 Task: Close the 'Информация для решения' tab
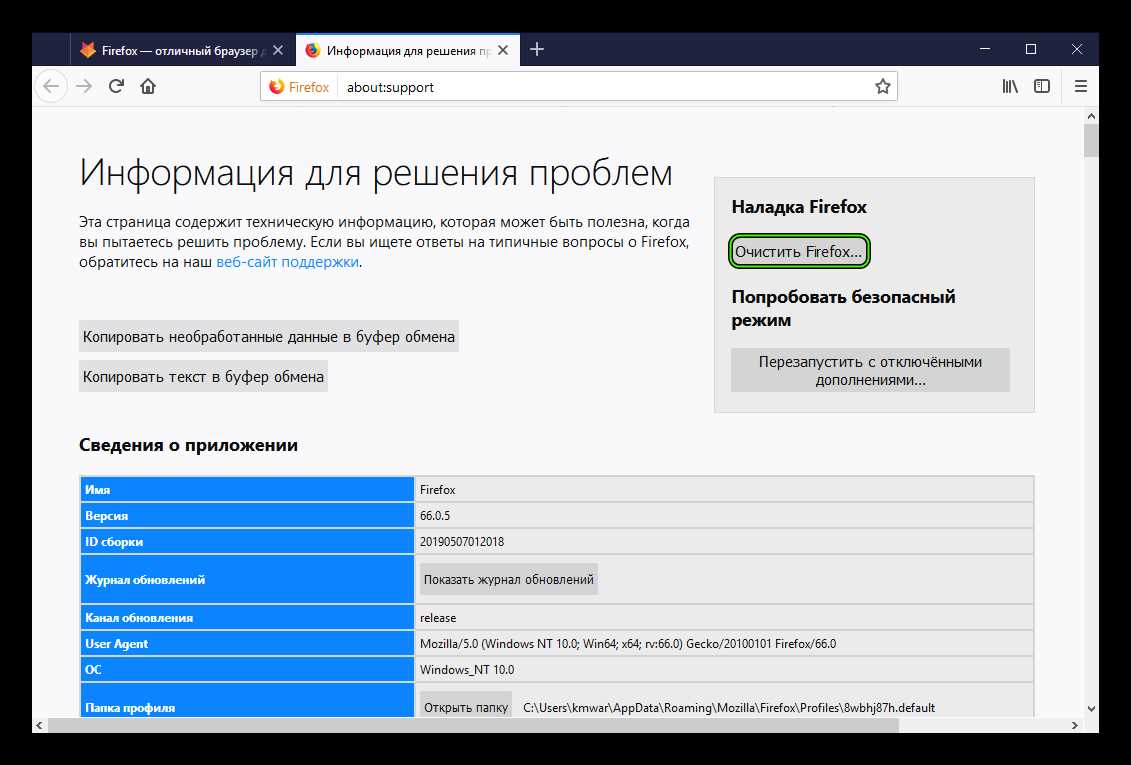(x=503, y=50)
